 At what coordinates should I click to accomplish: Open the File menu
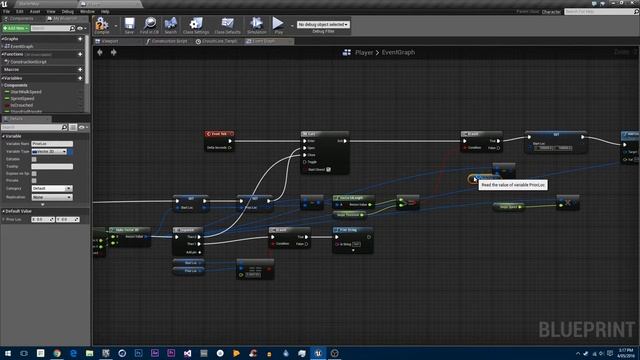click(7, 11)
